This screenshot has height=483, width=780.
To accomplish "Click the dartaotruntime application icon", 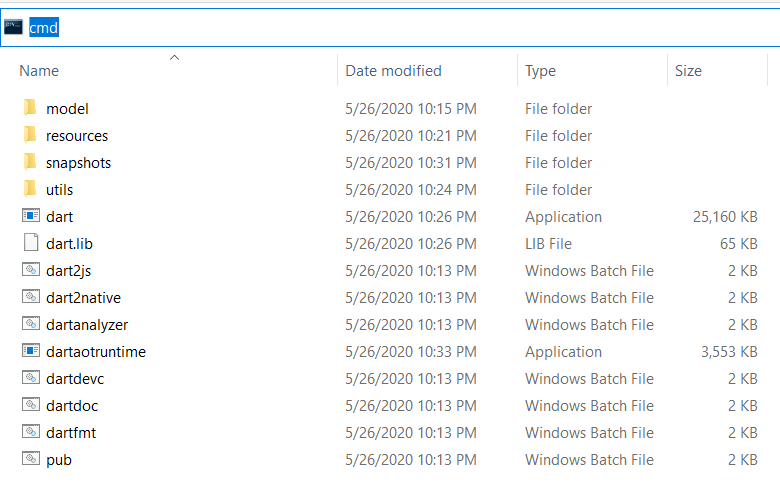I will tap(30, 352).
